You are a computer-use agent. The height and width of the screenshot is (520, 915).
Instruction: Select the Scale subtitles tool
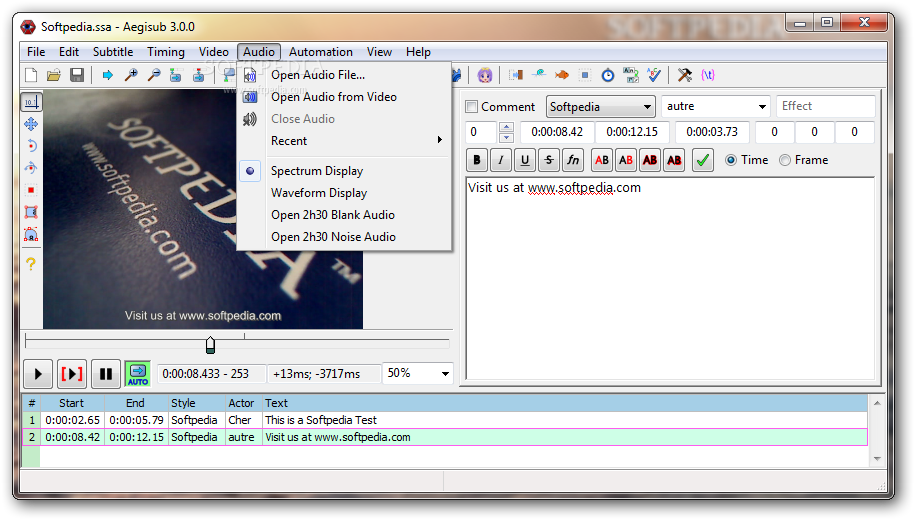pos(31,190)
